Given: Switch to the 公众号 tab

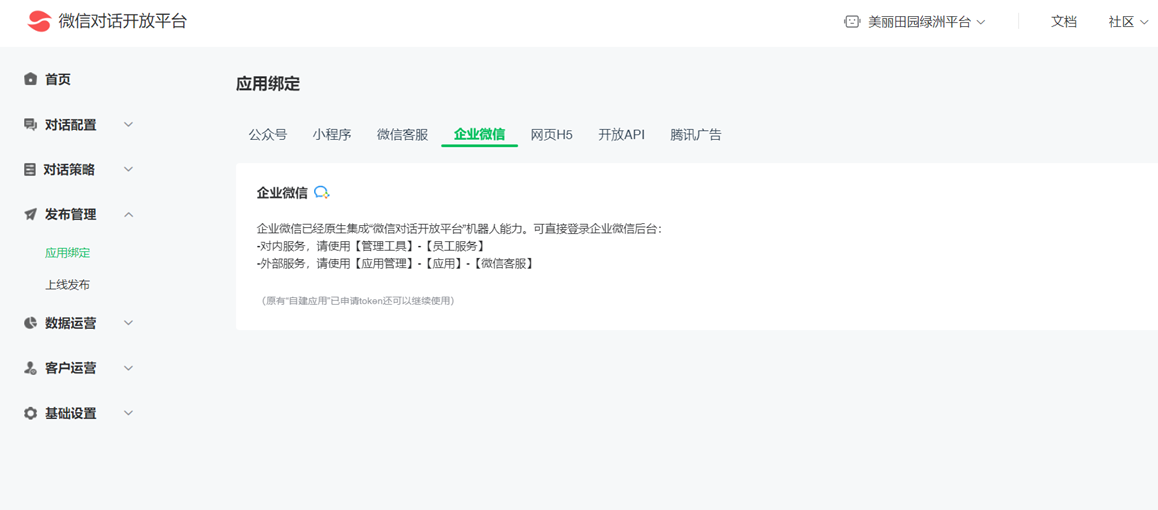Looking at the screenshot, I should click(x=267, y=134).
